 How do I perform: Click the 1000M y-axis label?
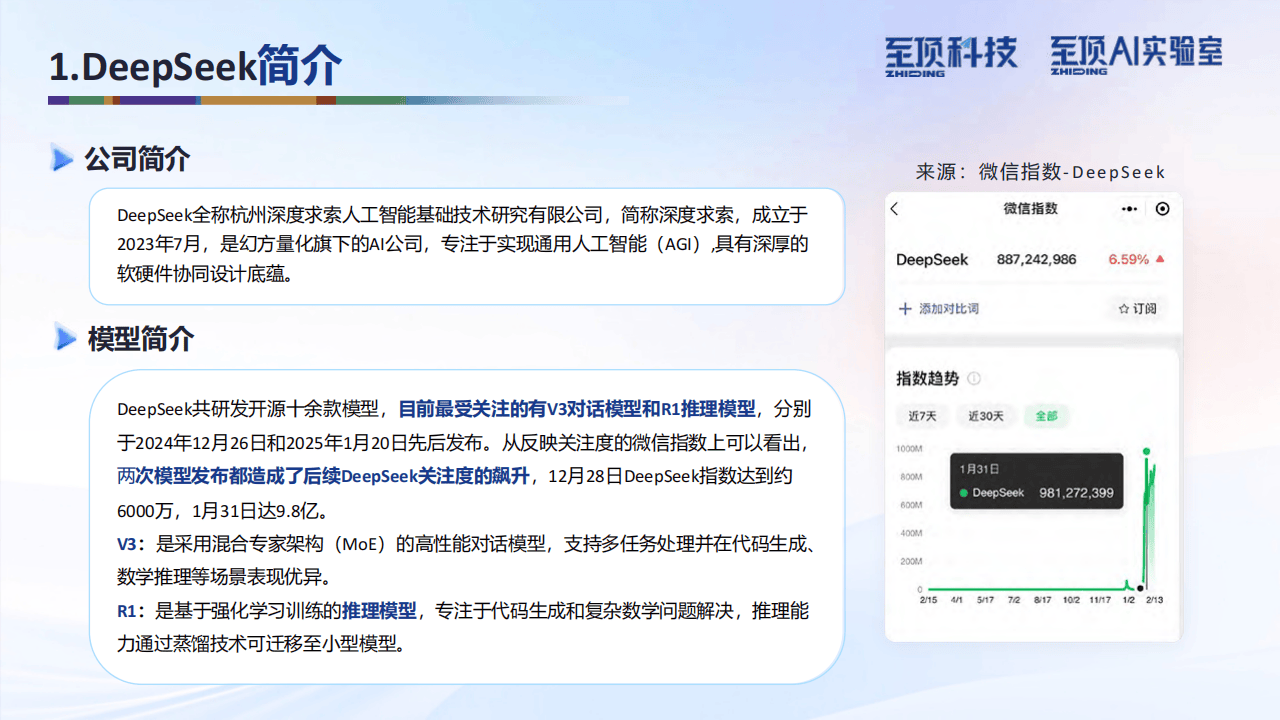tap(909, 449)
